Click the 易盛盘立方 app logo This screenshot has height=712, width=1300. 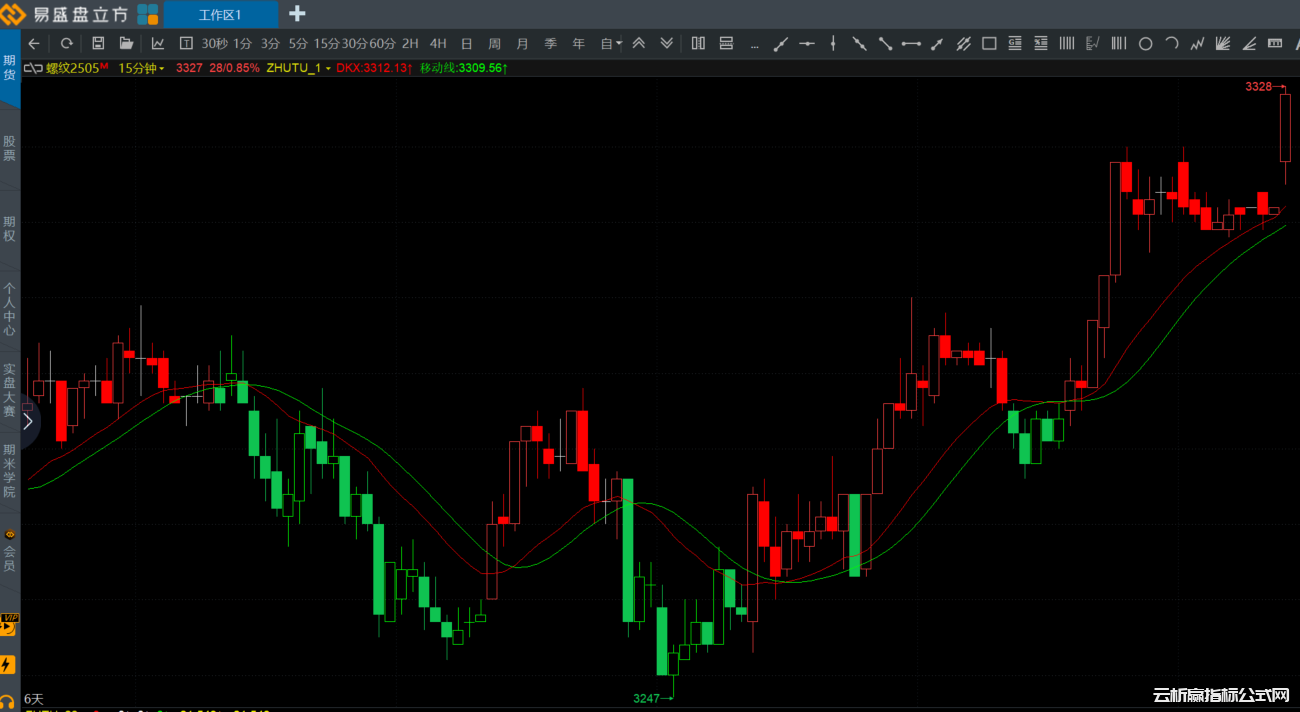pos(66,14)
